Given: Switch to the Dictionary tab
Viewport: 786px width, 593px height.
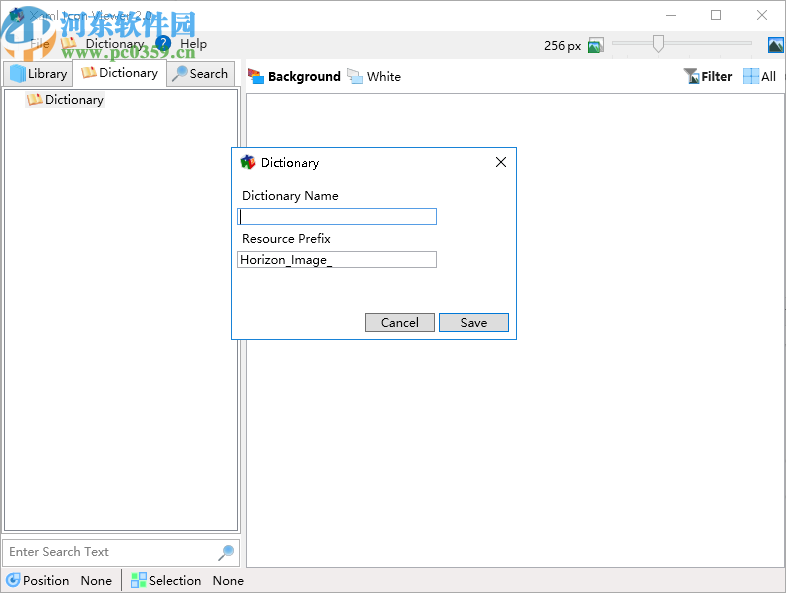Looking at the screenshot, I should pyautogui.click(x=119, y=73).
